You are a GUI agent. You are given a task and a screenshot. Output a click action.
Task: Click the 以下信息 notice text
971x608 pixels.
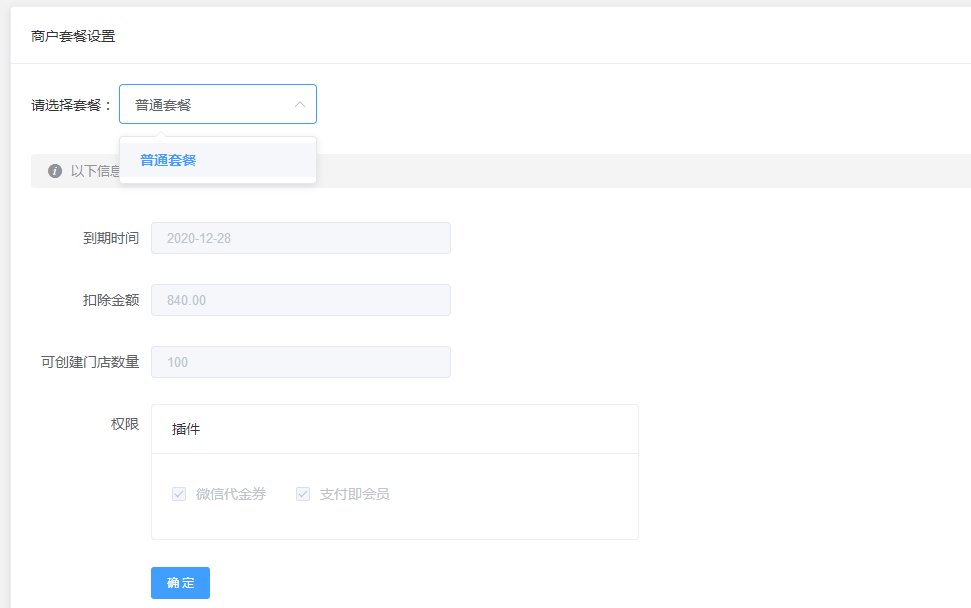tap(95, 171)
